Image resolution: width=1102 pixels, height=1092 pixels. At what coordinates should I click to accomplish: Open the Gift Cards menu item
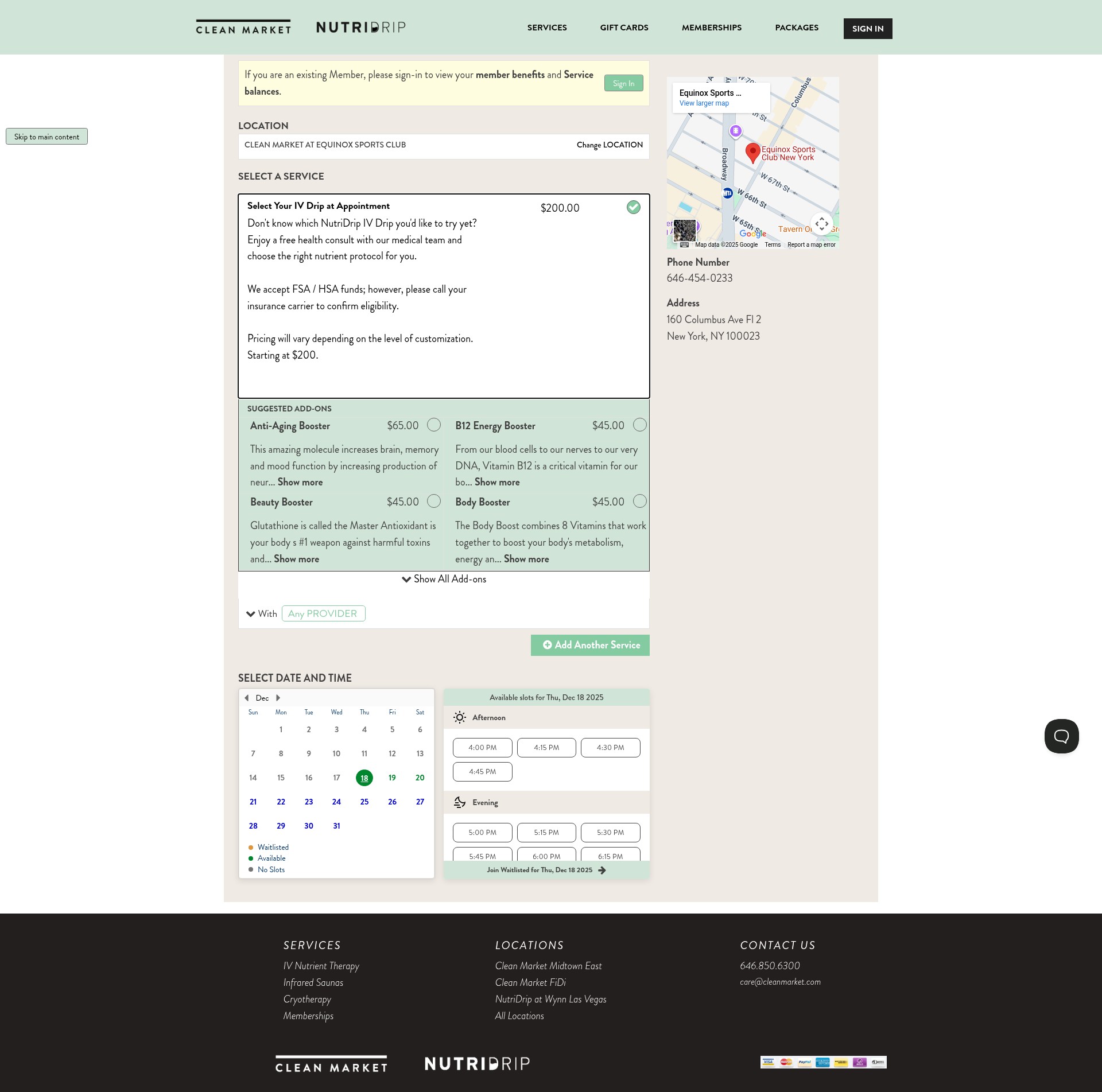click(x=624, y=28)
